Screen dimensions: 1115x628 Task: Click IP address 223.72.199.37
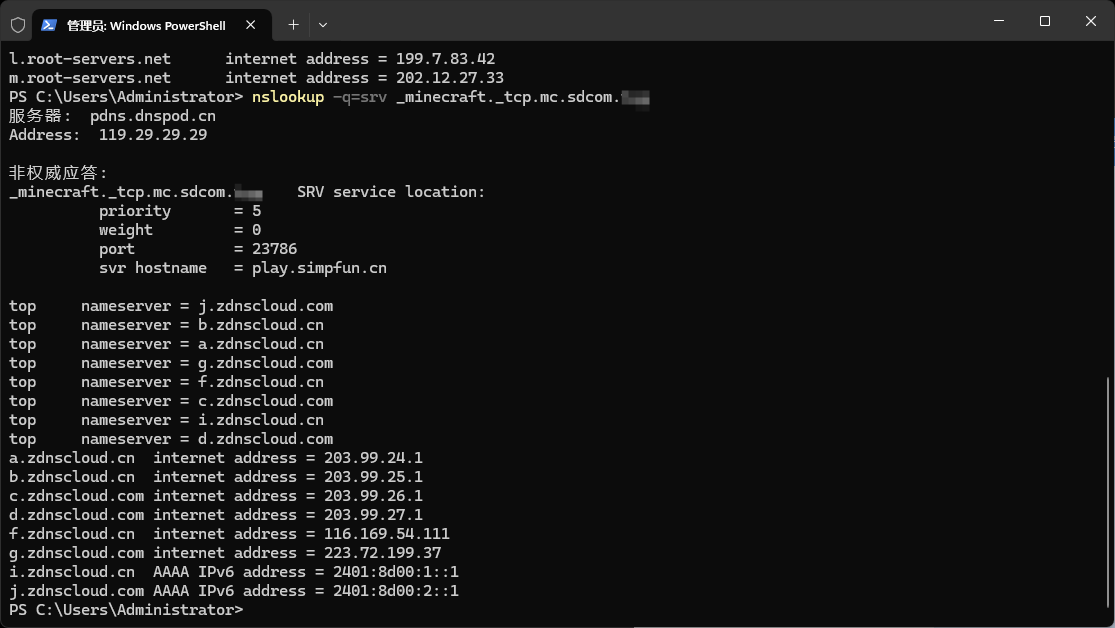[x=383, y=553]
